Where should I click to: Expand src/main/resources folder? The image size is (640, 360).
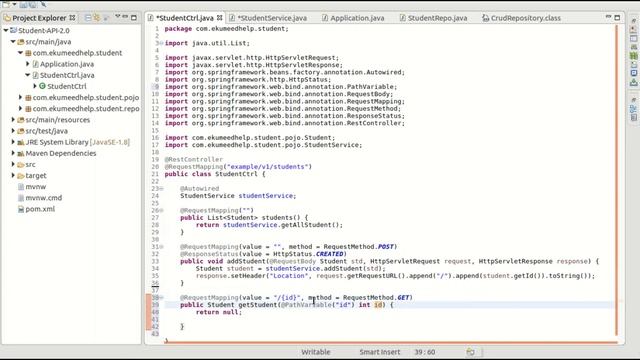[x=13, y=120]
